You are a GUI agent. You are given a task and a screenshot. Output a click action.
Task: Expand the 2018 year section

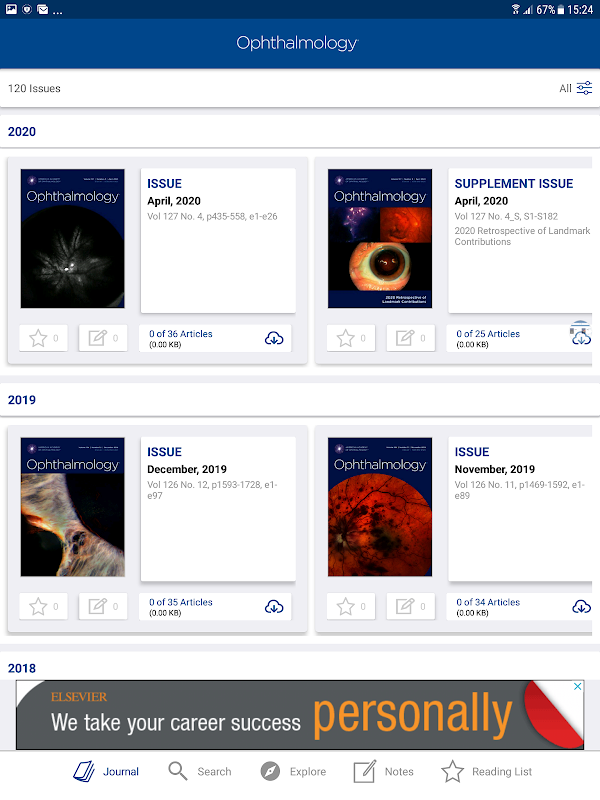[x=300, y=668]
